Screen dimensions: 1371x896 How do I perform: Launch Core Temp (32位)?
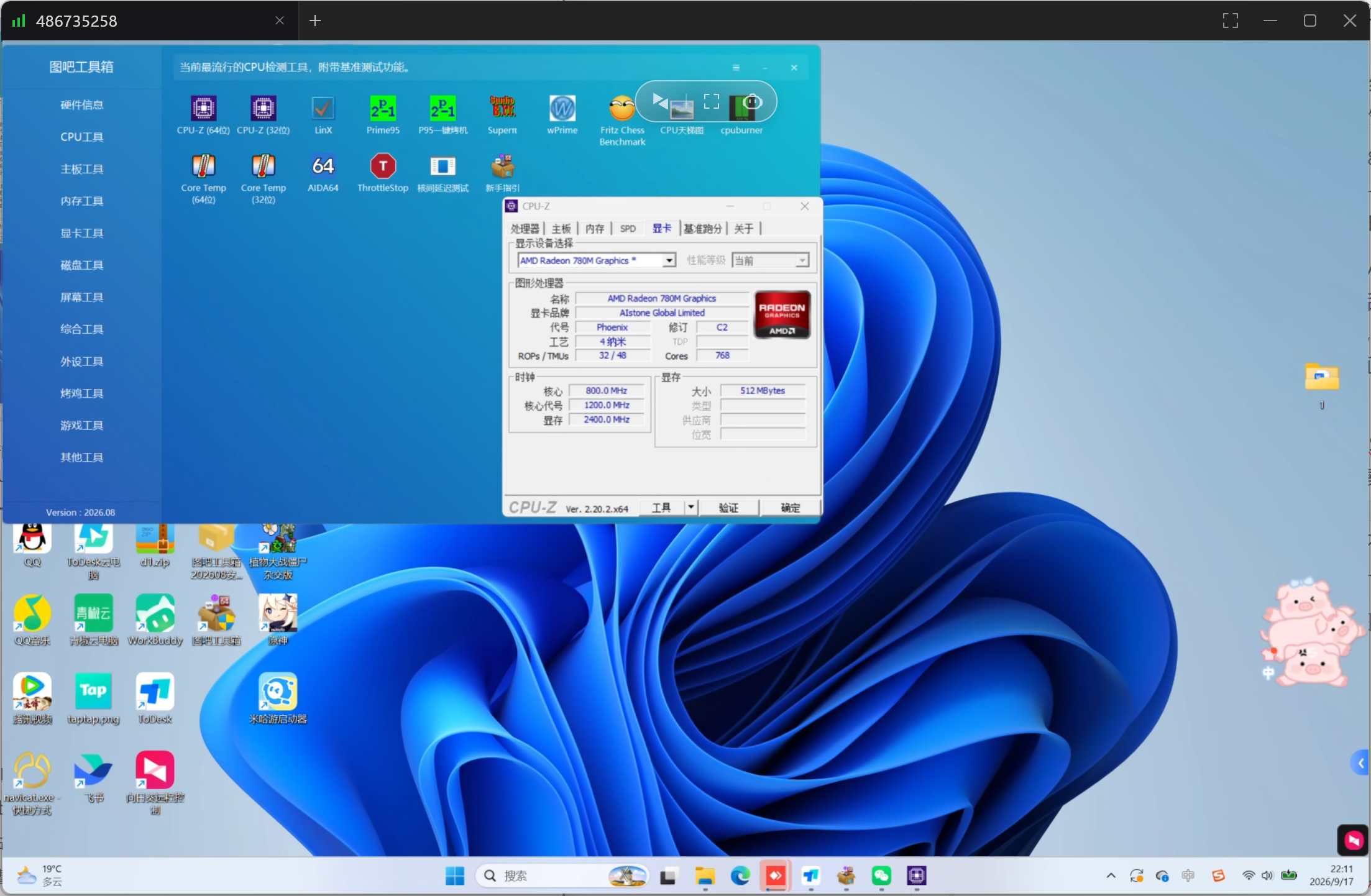click(x=263, y=178)
